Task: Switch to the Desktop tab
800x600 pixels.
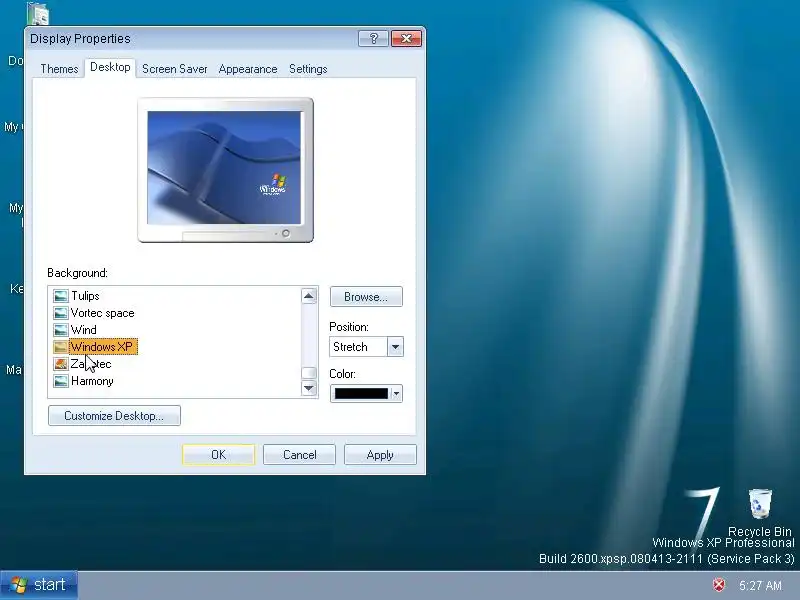Action: (x=110, y=67)
